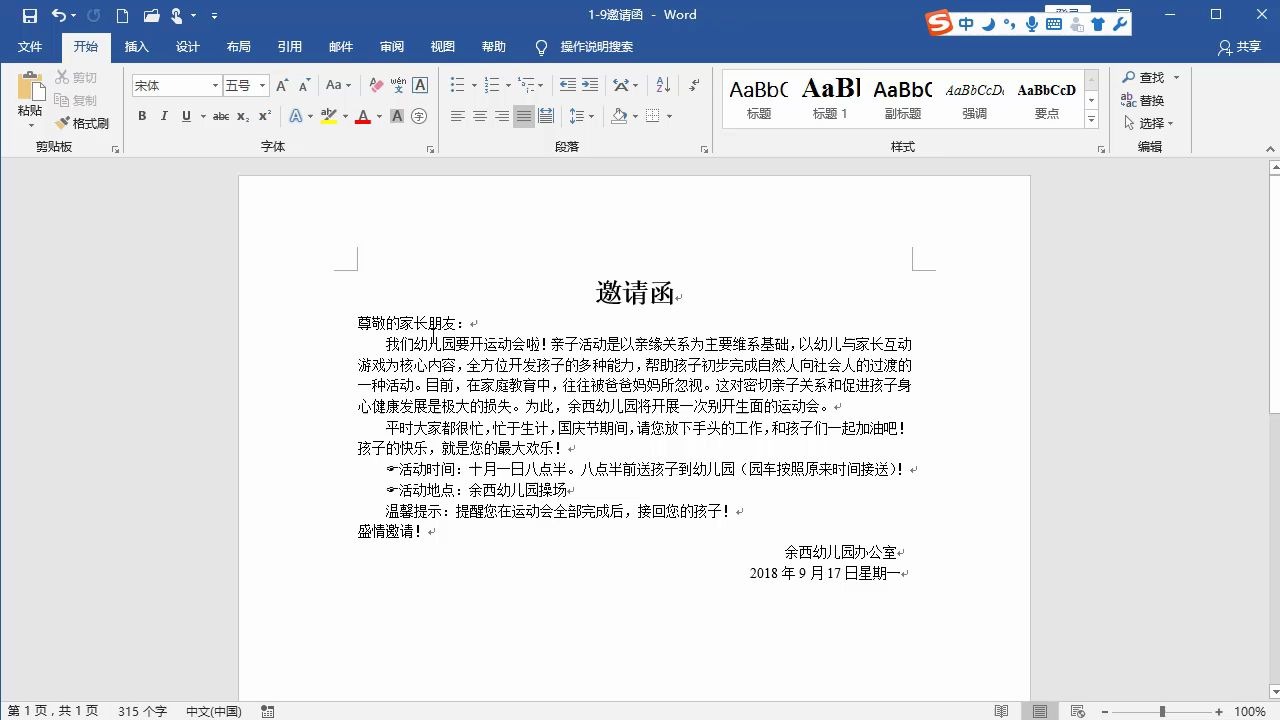Click the Decrease Indent icon
The height and width of the screenshot is (720, 1280).
click(568, 86)
